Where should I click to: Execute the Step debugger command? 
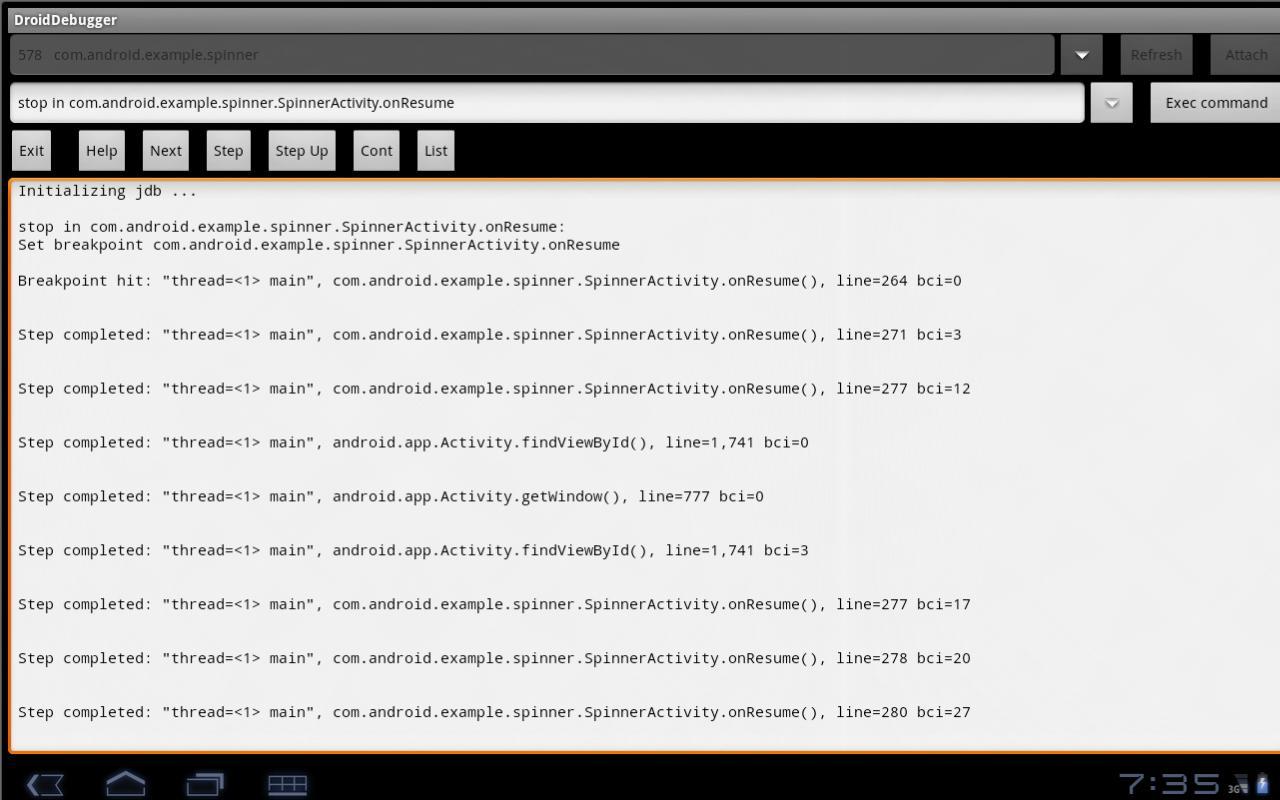pyautogui.click(x=228, y=150)
